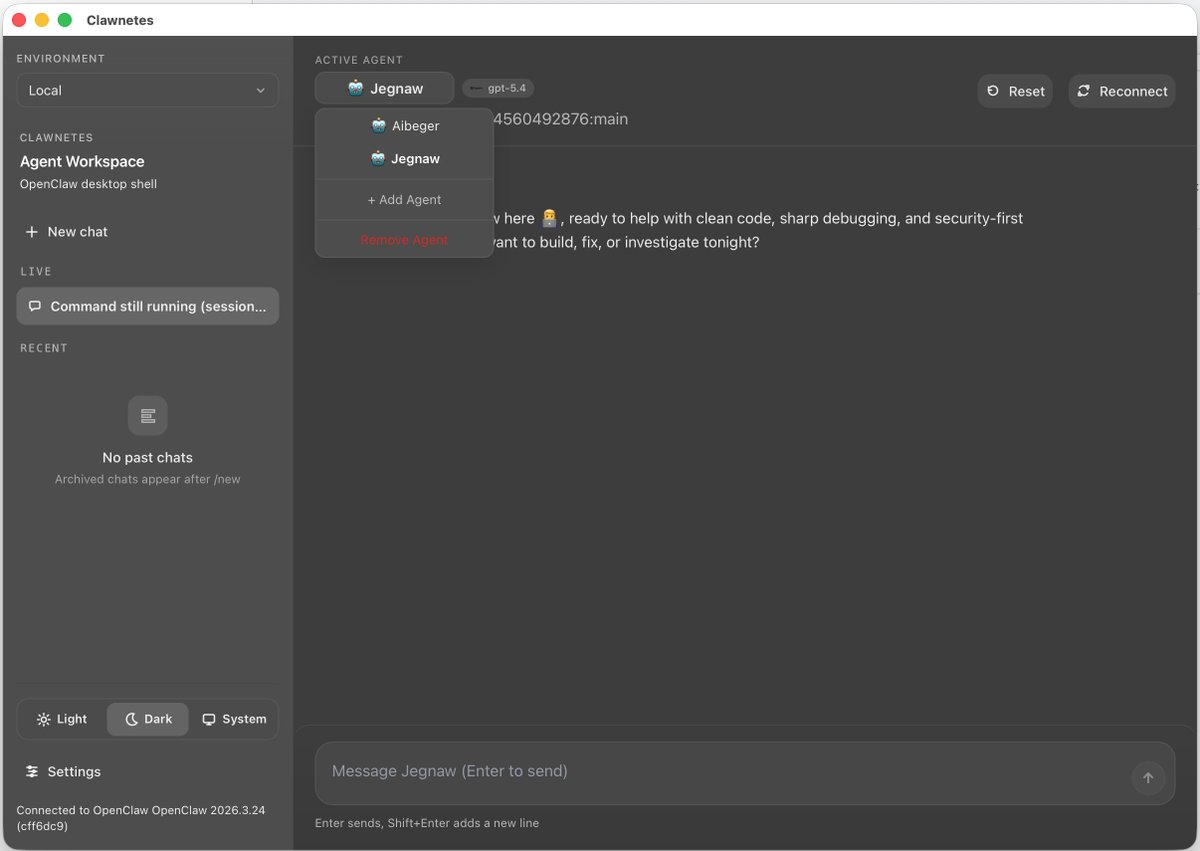The image size is (1200, 851).
Task: Click the yellow minimize window button
Action: click(41, 20)
